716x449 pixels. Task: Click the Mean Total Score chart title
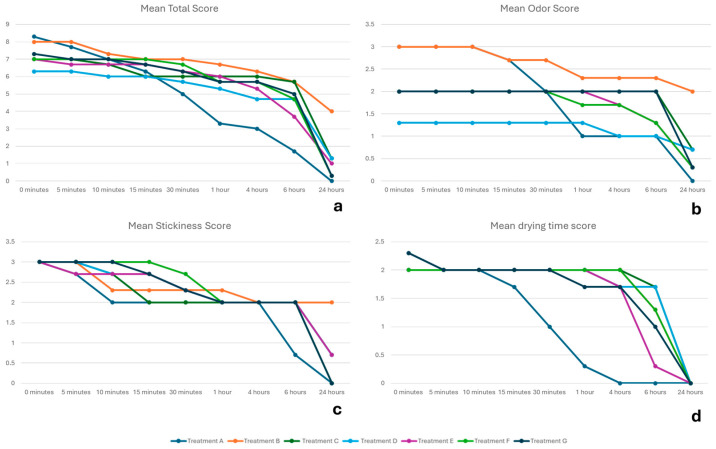[x=179, y=9]
